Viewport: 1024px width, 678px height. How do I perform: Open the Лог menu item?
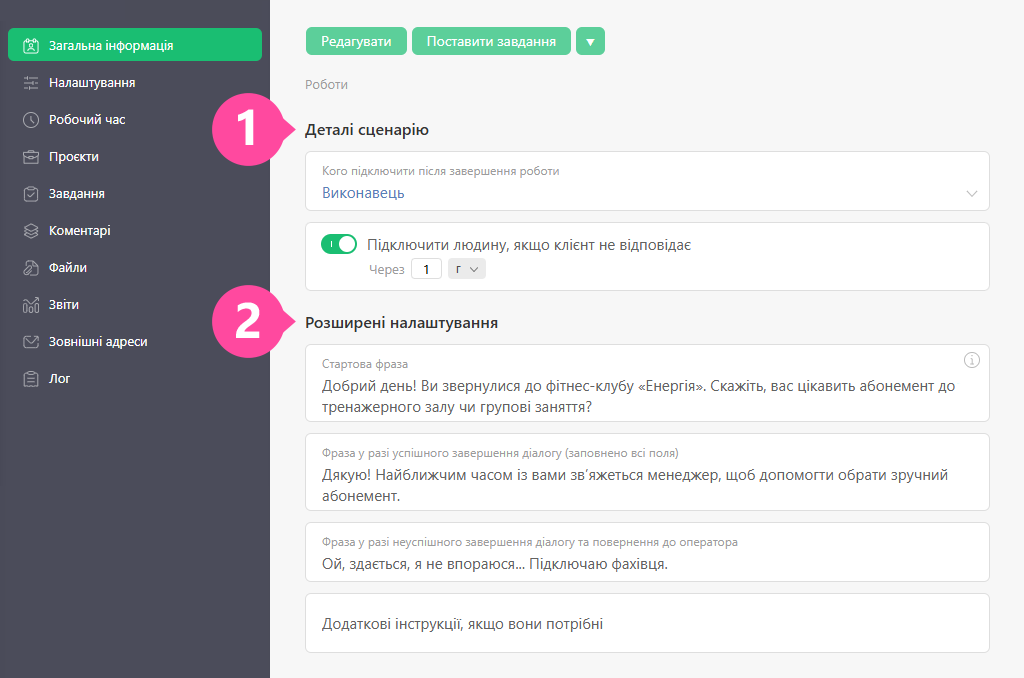pyautogui.click(x=59, y=379)
